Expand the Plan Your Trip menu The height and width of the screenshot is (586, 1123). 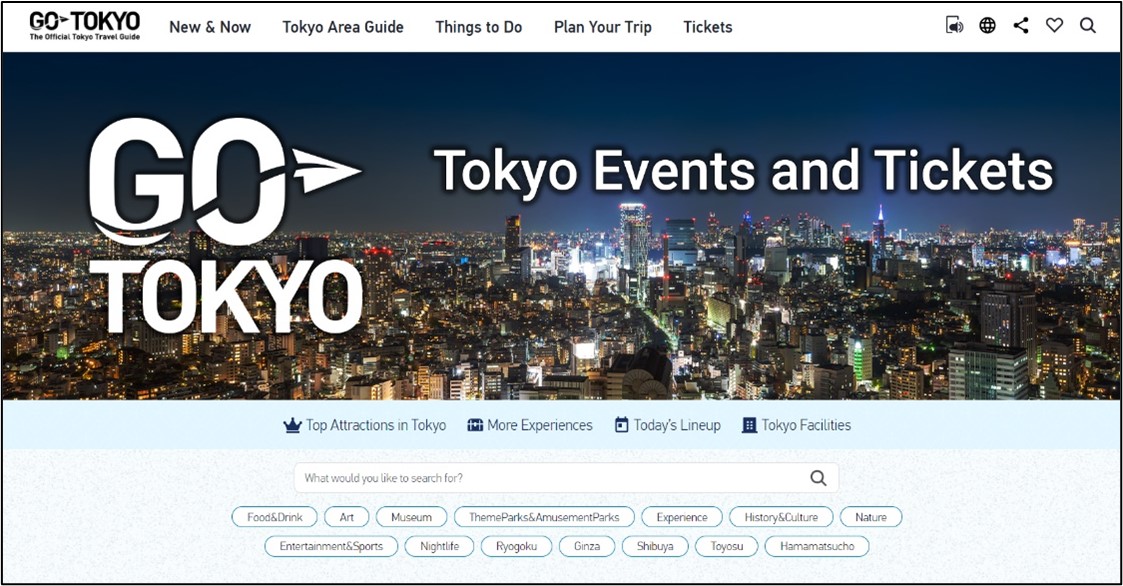point(602,27)
